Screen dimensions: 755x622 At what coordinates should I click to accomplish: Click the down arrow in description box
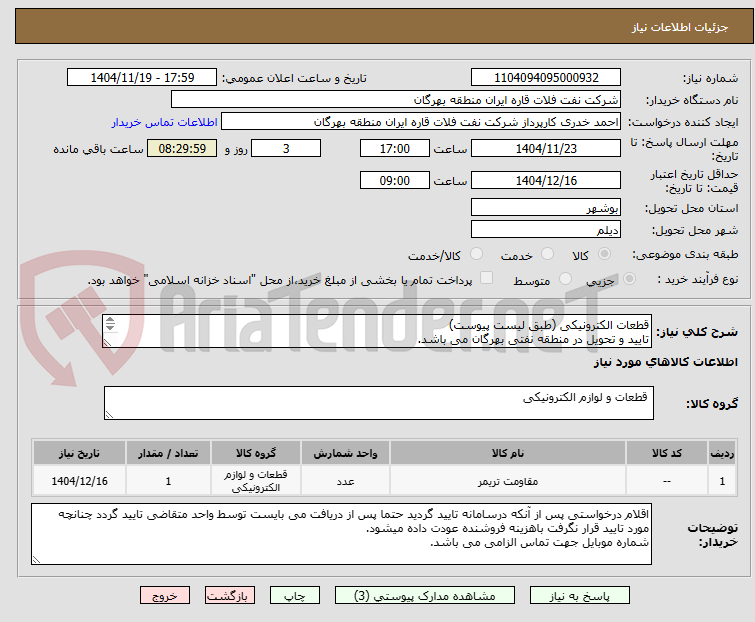pos(110,327)
